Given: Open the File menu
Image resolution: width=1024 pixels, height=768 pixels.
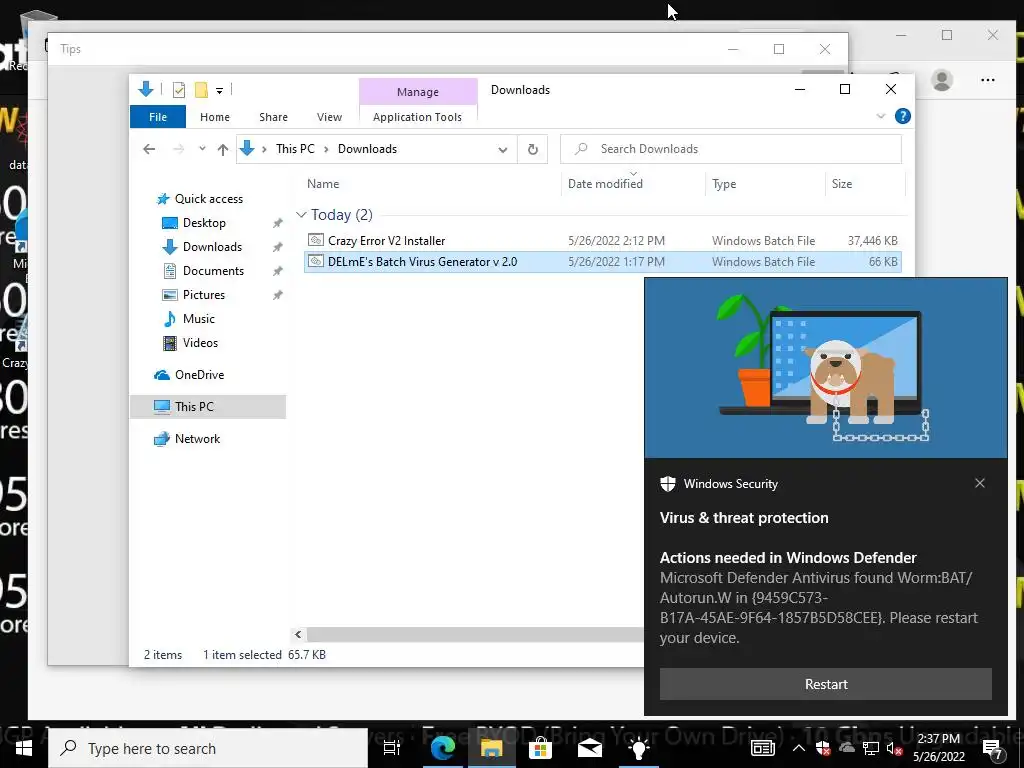Looking at the screenshot, I should click(158, 117).
